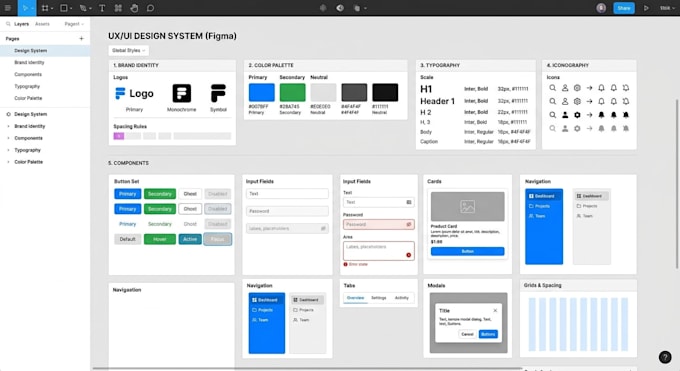This screenshot has width=680, height=371.
Task: Click Cancel in the Title modal
Action: 467,334
